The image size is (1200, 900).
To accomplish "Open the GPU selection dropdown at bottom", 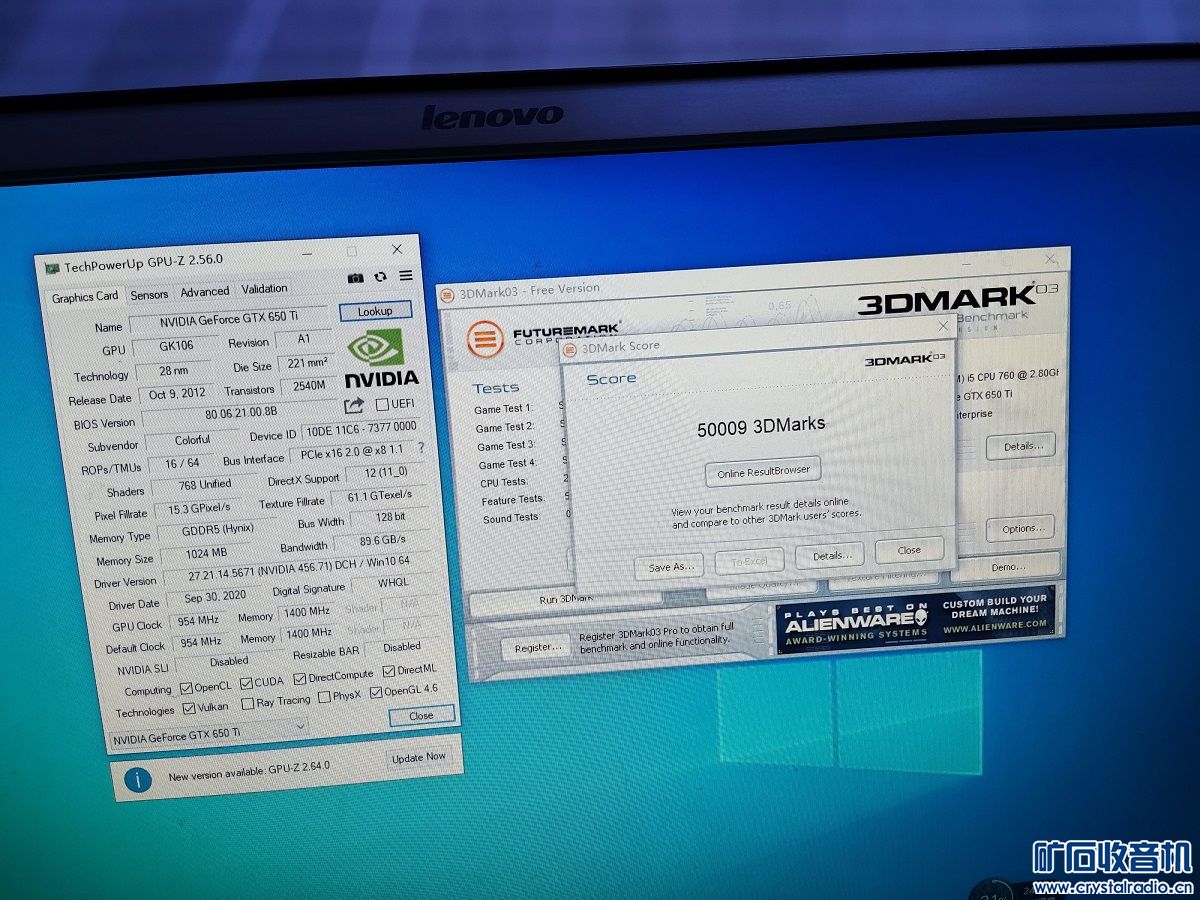I will tap(209, 736).
